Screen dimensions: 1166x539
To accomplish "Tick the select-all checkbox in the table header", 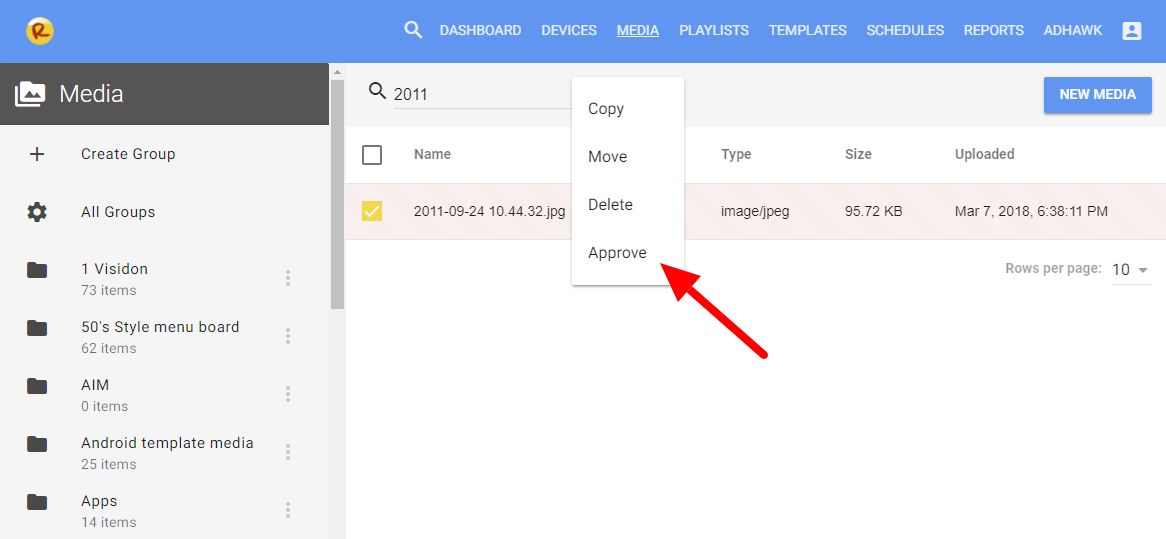I will coord(372,155).
